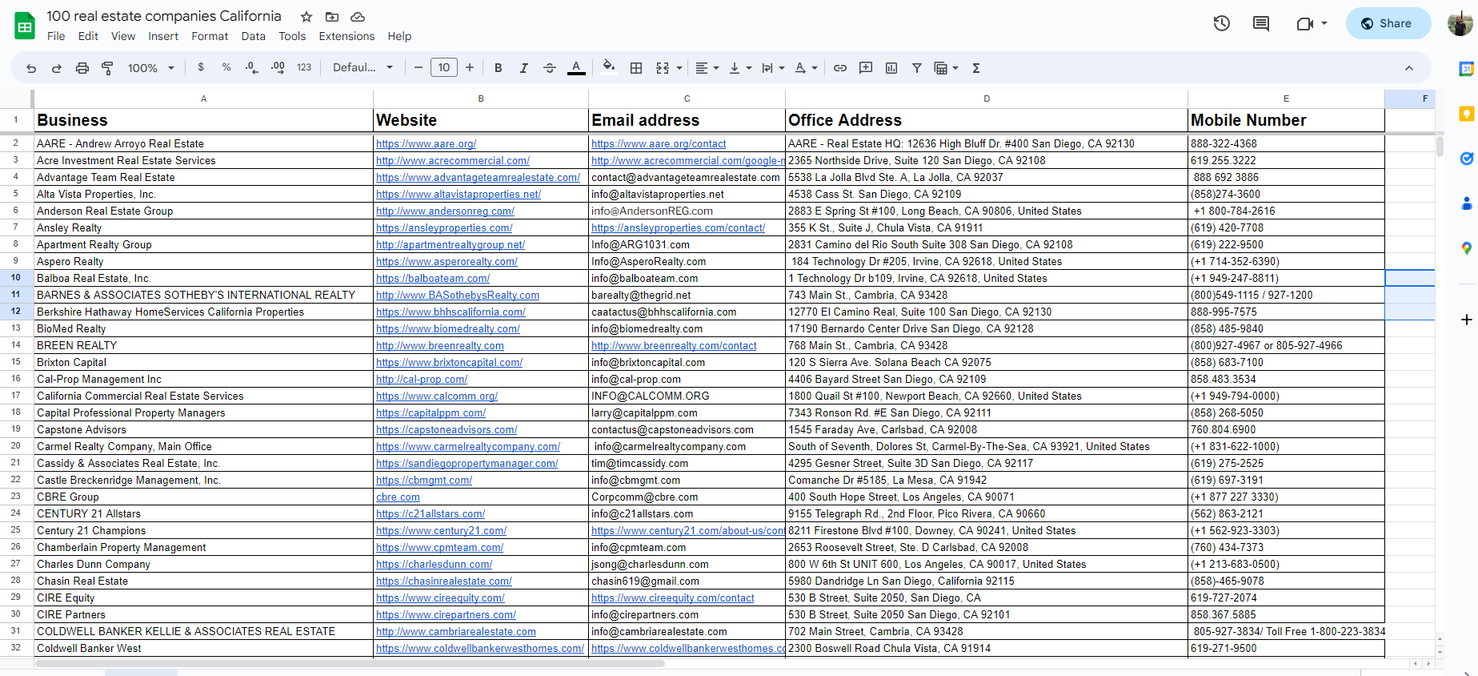Click the Insert chart icon
The width and height of the screenshot is (1478, 676).
coord(891,68)
